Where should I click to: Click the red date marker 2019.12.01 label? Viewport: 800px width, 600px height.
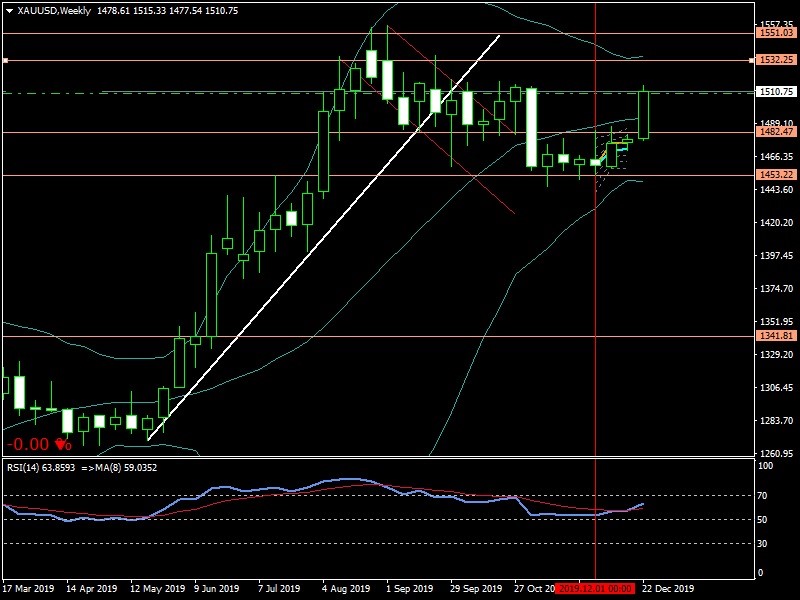coord(596,589)
